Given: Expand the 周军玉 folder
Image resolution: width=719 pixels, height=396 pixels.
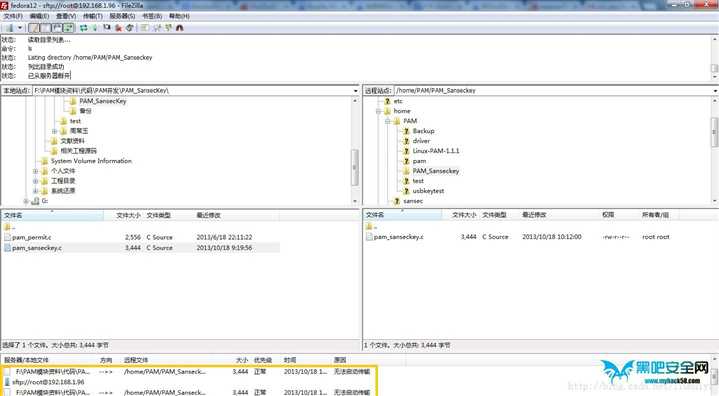Looking at the screenshot, I should (x=54, y=131).
